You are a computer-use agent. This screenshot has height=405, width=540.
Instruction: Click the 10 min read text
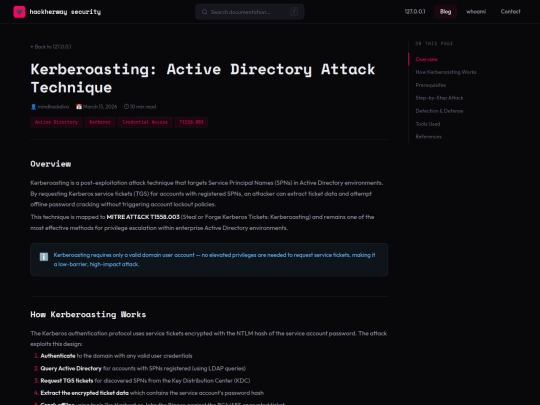click(143, 107)
